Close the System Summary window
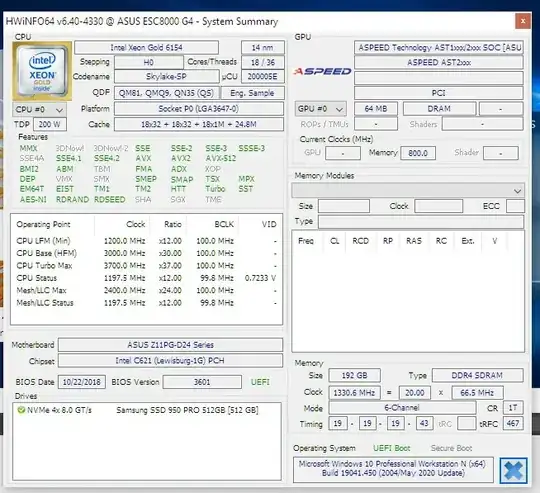540x493 pixels. pyautogui.click(x=523, y=21)
